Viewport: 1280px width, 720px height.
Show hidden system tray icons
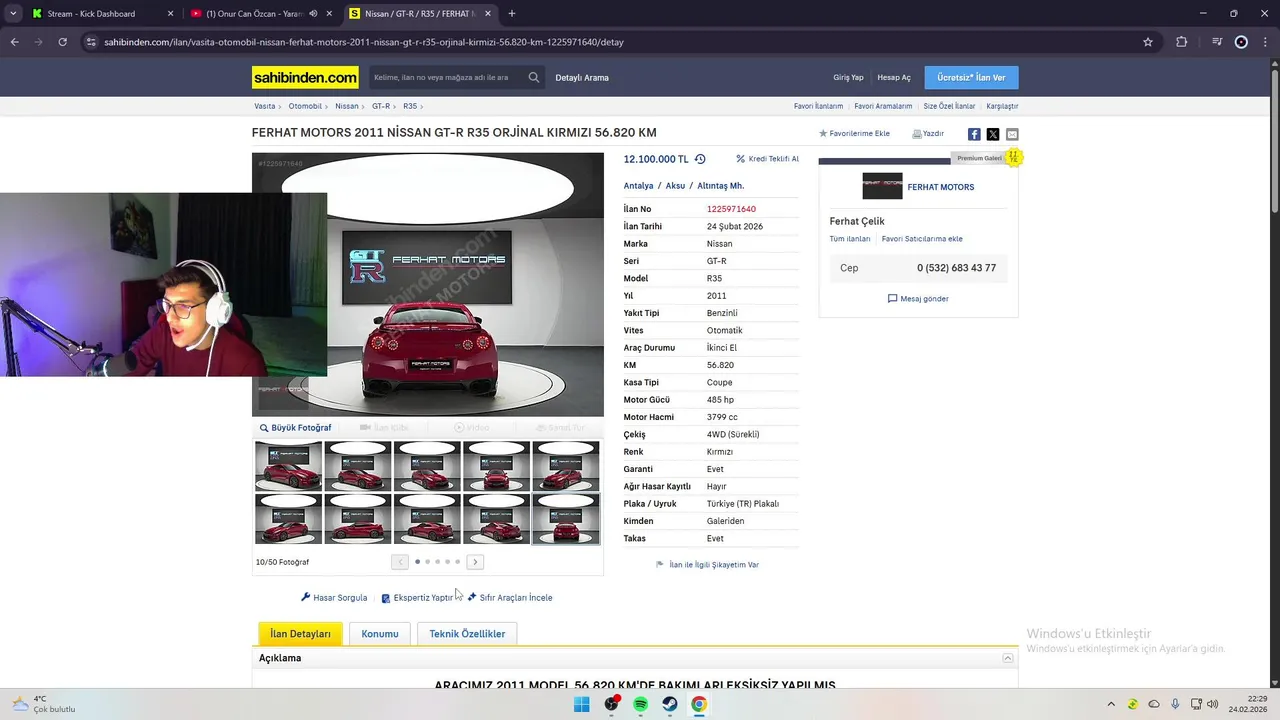coord(1111,704)
